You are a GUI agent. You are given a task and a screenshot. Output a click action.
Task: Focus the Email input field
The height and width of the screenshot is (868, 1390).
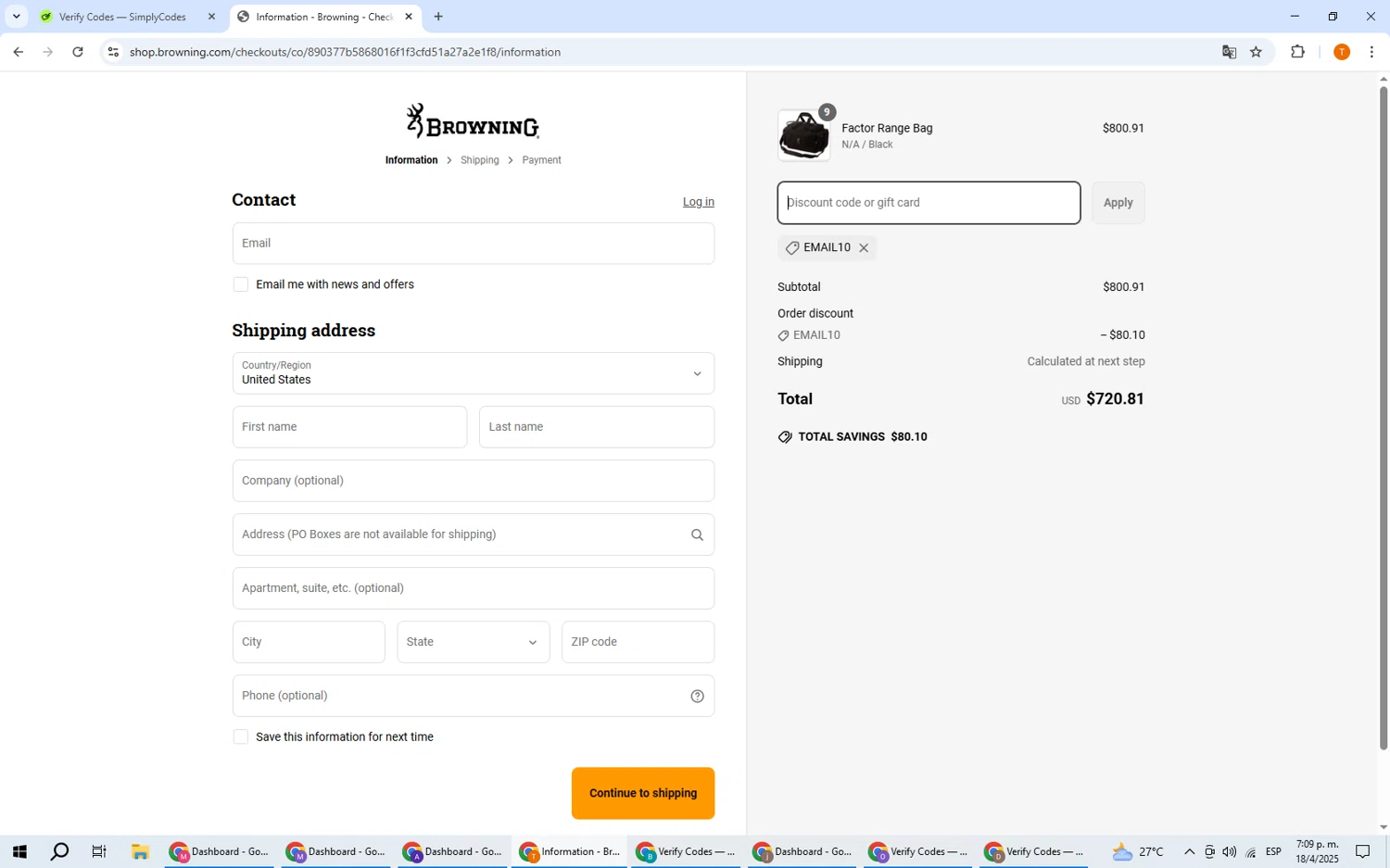pyautogui.click(x=474, y=244)
